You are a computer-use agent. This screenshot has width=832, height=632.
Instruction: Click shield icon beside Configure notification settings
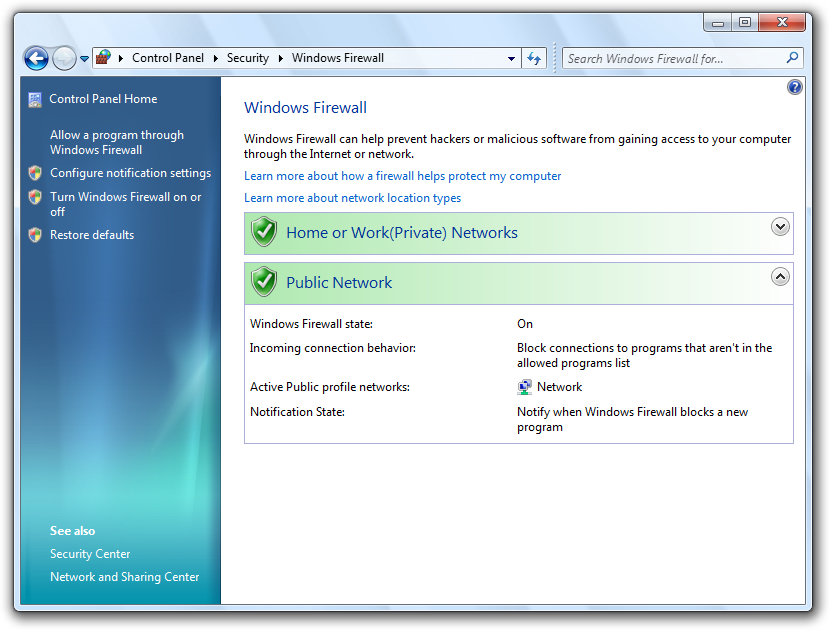(x=35, y=172)
